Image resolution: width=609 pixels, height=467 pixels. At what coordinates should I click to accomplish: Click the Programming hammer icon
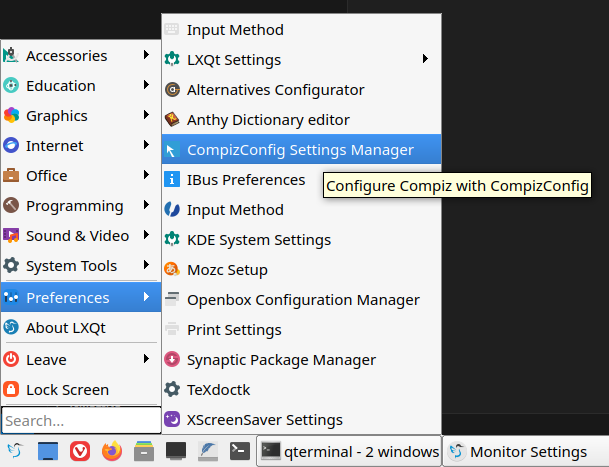tap(11, 205)
